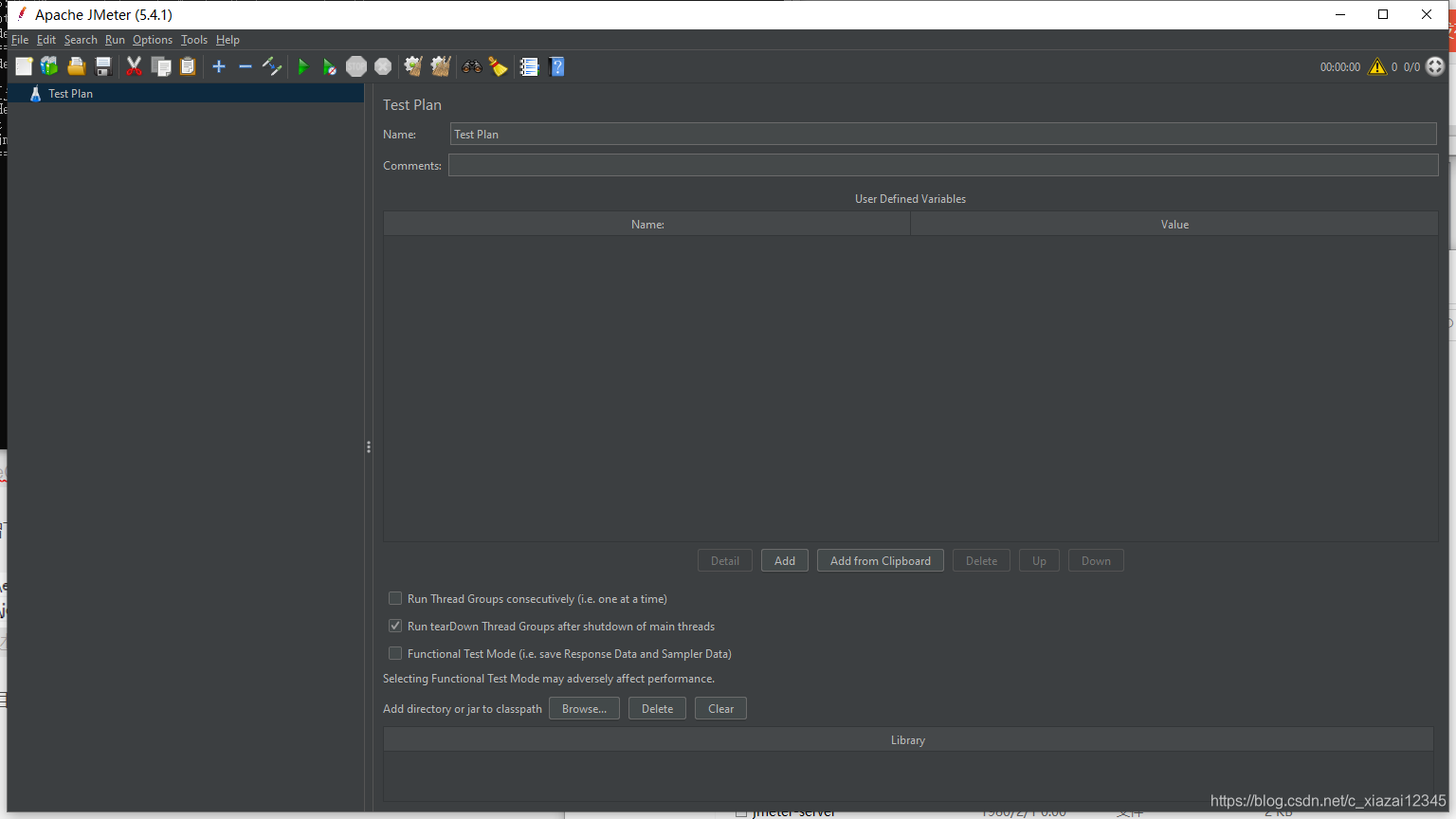Click the Clear All double-broom icon
Image resolution: width=1456 pixels, height=819 pixels.
pyautogui.click(x=441, y=66)
